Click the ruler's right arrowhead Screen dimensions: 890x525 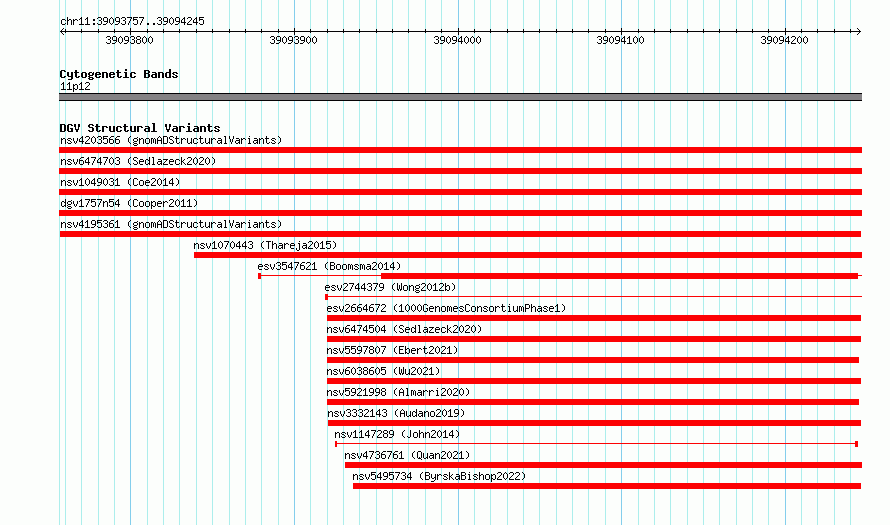coord(858,31)
